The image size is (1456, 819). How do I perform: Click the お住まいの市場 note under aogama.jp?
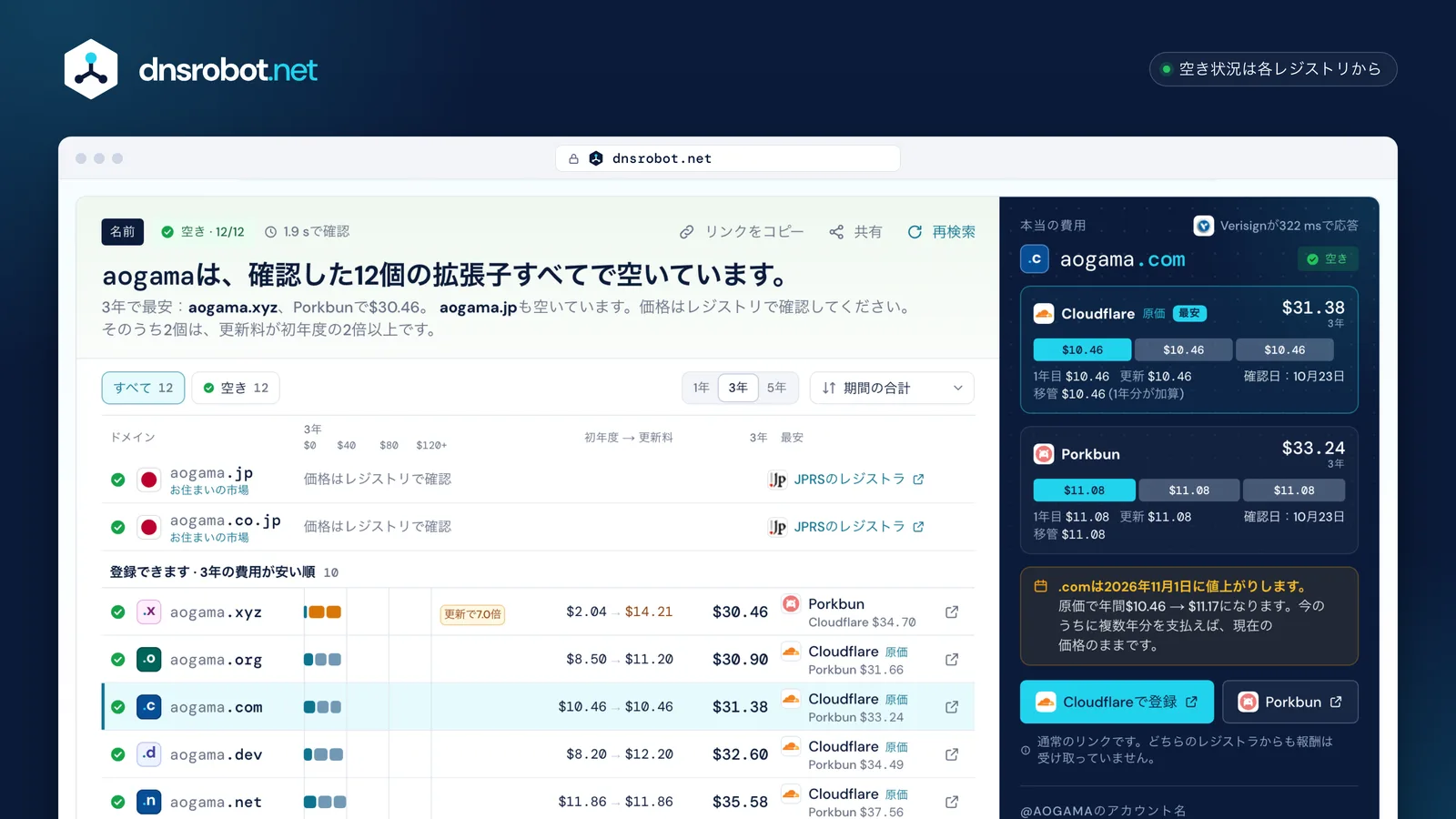pyautogui.click(x=209, y=490)
